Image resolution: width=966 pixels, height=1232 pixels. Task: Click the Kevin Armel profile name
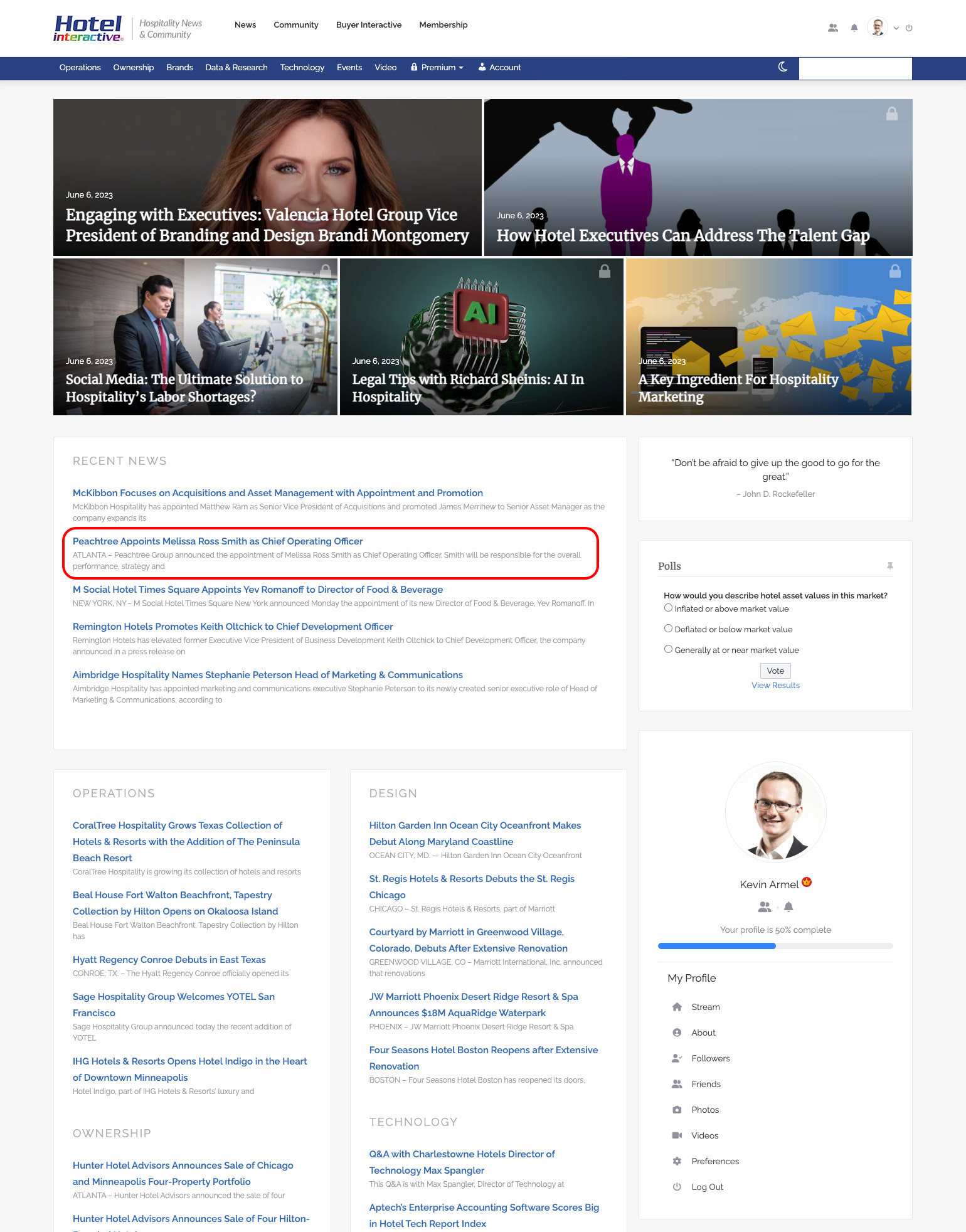(769, 884)
